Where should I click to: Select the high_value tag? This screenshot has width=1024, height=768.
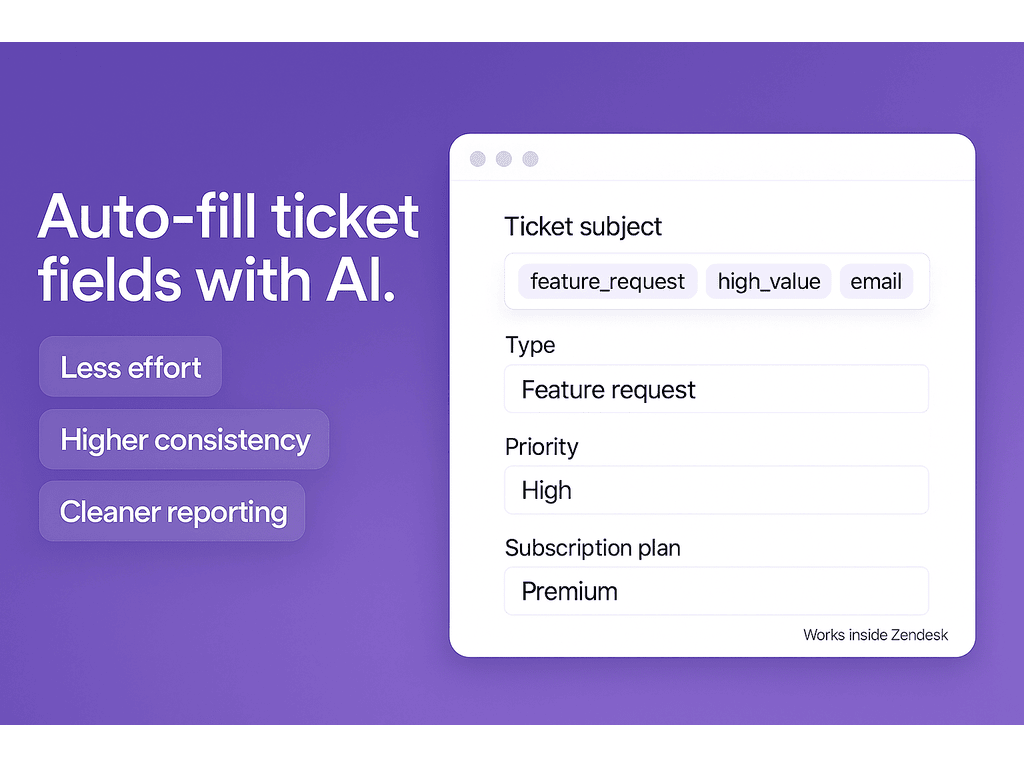coord(768,282)
